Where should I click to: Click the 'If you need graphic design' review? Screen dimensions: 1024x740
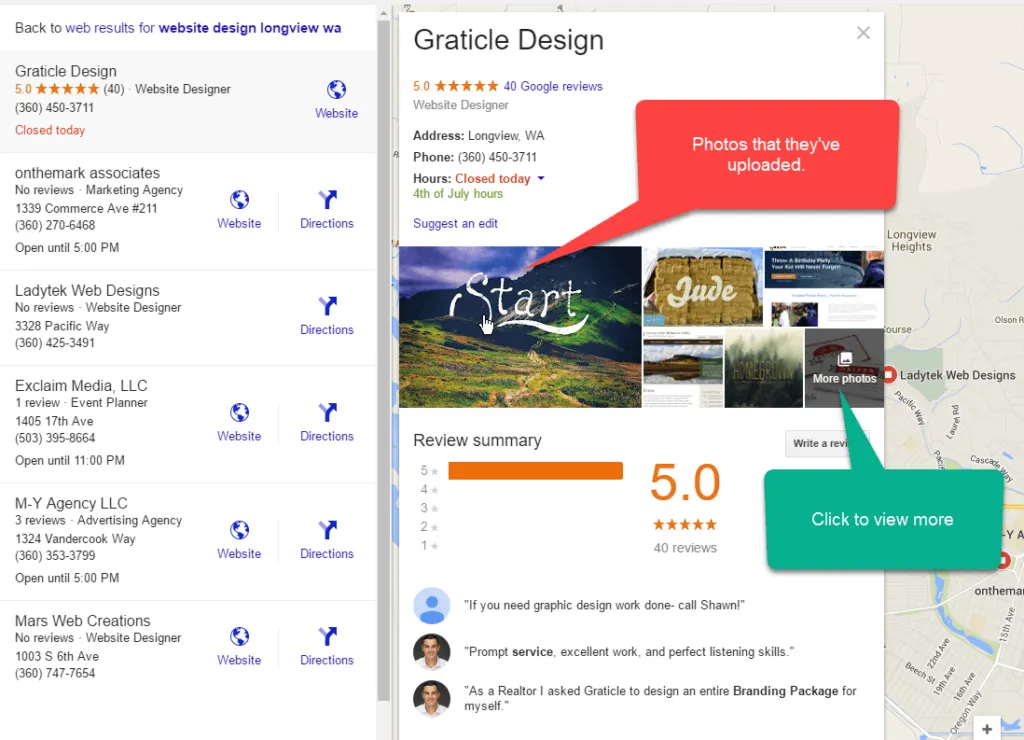pyautogui.click(x=604, y=605)
